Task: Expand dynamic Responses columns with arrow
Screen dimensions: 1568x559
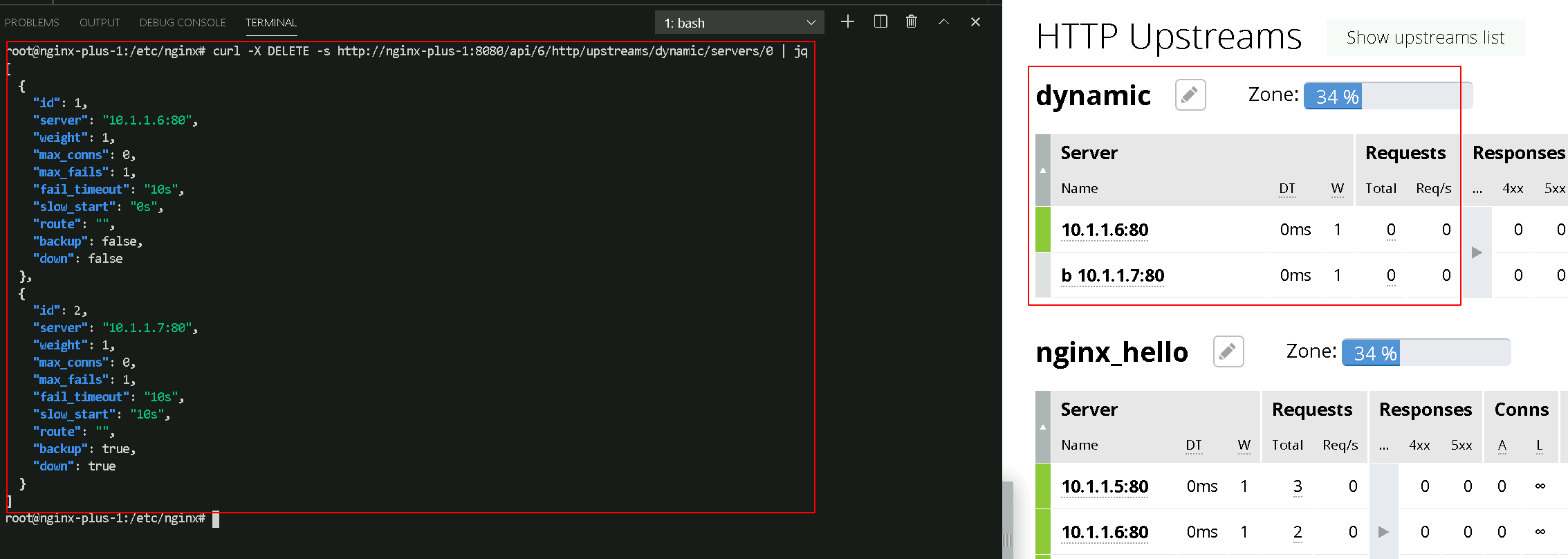Action: [1477, 253]
